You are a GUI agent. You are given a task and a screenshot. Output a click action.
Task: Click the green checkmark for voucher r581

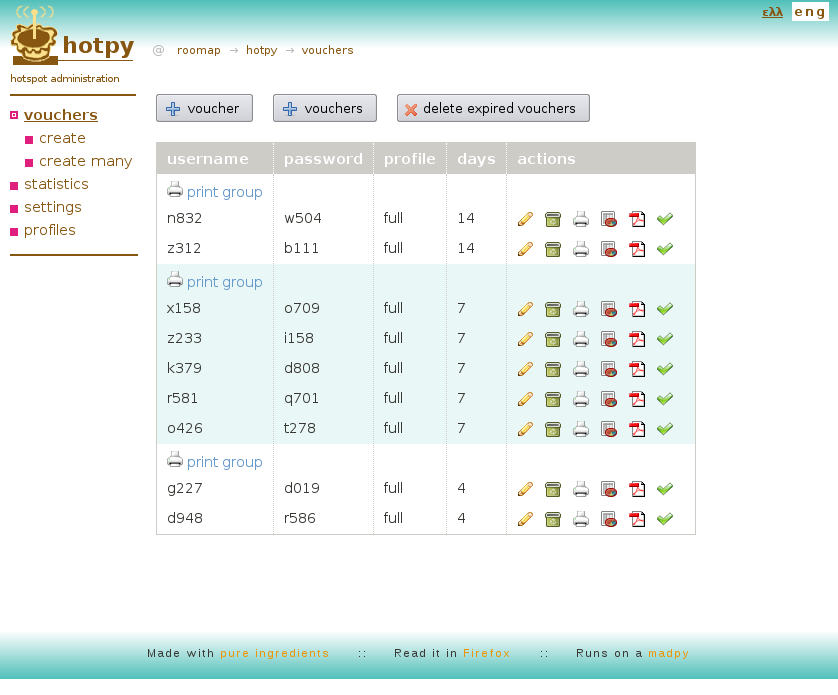[665, 399]
